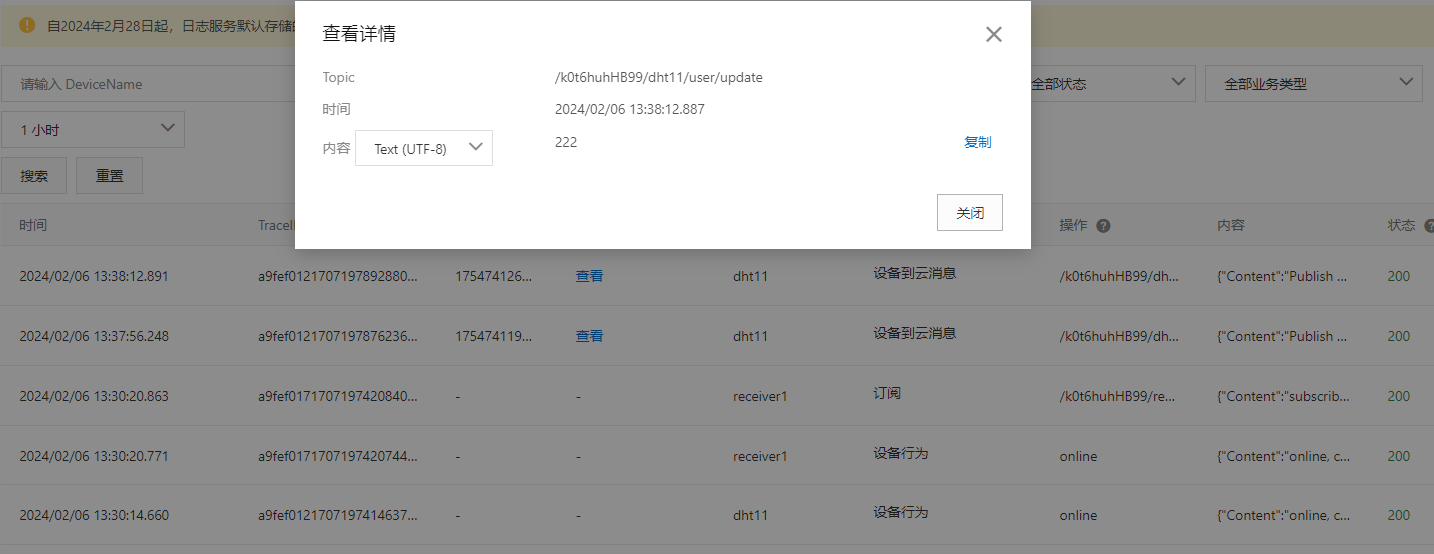The image size is (1434, 554).
Task: Click the content value 222 in dialog
Action: point(566,142)
